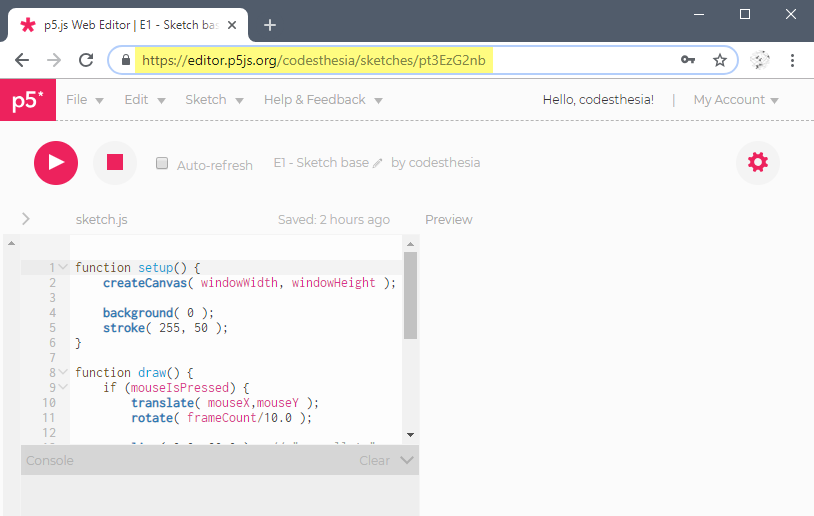The width and height of the screenshot is (814, 516).
Task: Open the settings gear icon
Action: click(757, 162)
